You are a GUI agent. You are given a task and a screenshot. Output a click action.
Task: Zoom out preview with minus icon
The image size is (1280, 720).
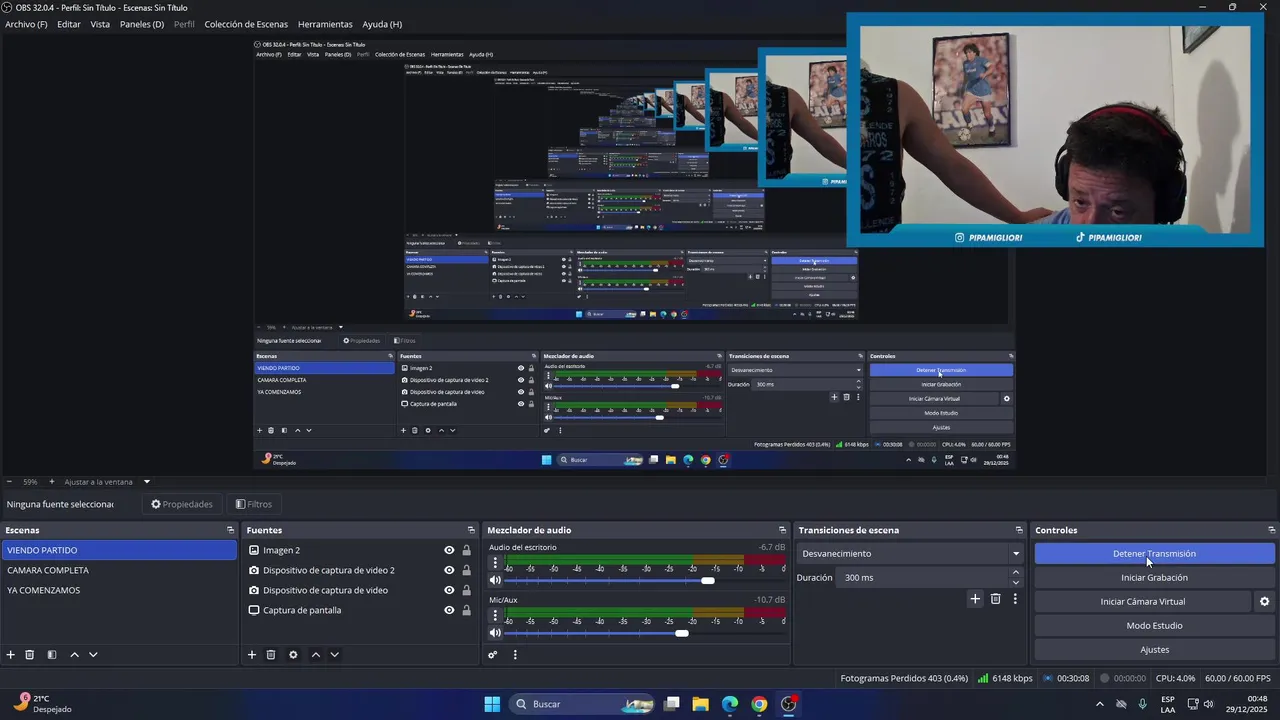tap(9, 482)
